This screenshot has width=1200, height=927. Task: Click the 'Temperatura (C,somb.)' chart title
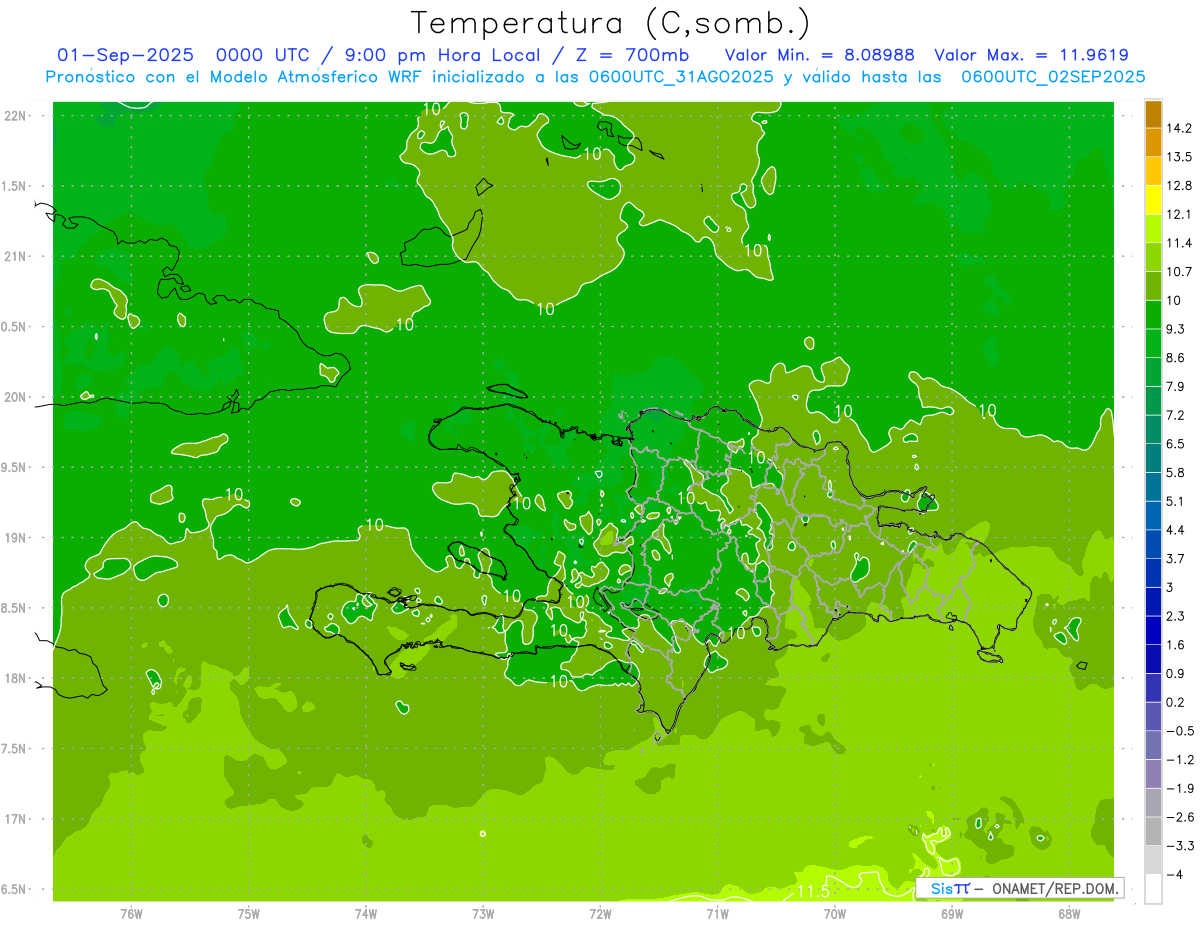click(x=610, y=22)
